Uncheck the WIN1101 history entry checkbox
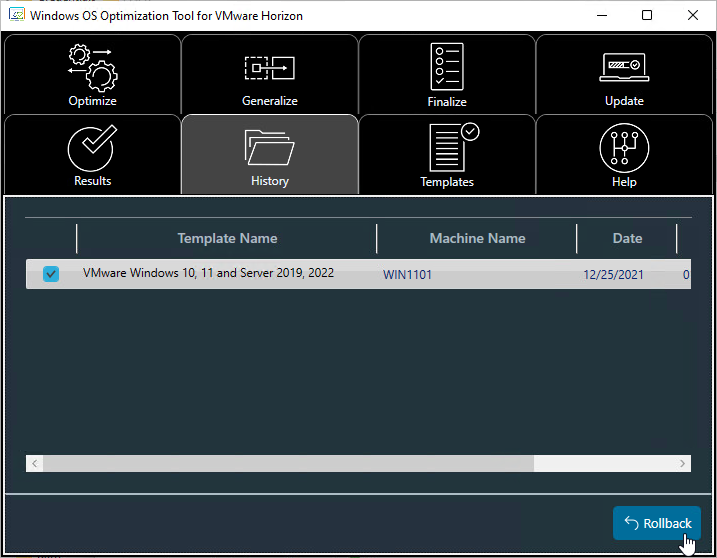The image size is (717, 558). [51, 274]
